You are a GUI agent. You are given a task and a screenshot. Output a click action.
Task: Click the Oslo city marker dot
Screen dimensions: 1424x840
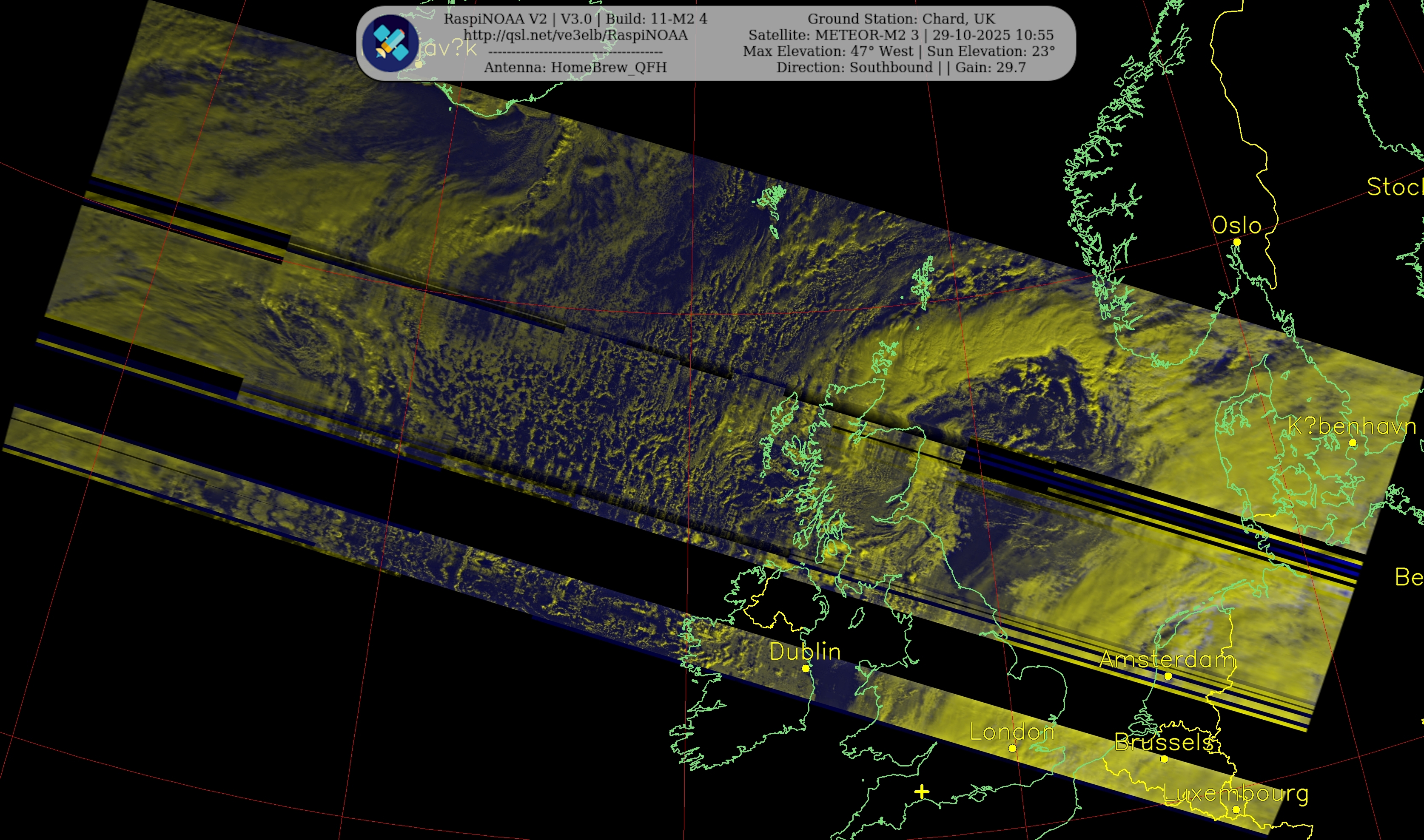(x=1236, y=242)
